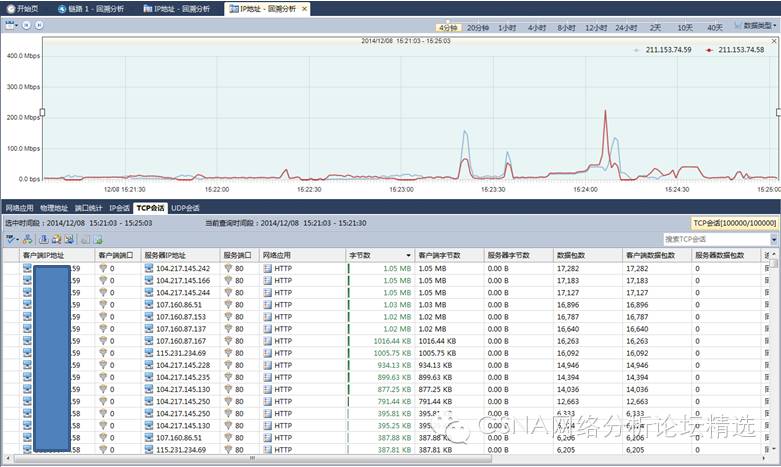
Task: Click the play button in chart toolbar
Action: click(x=38, y=25)
